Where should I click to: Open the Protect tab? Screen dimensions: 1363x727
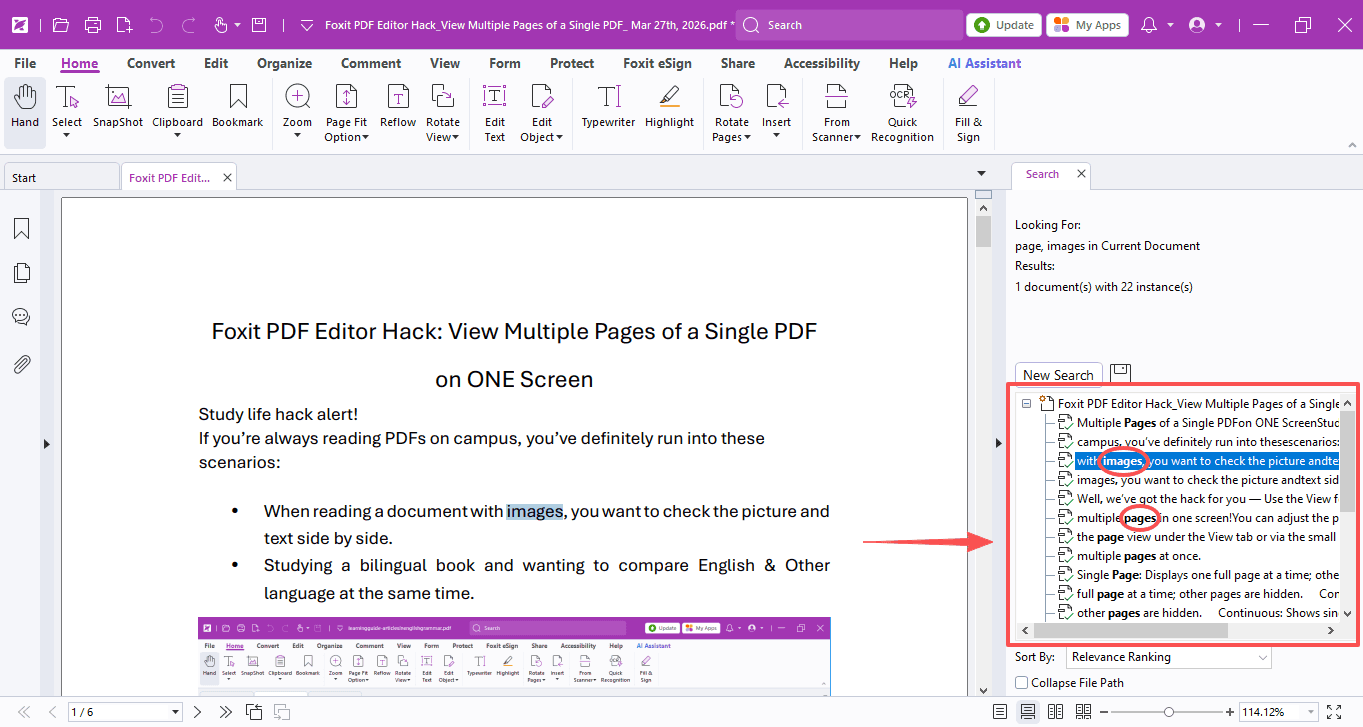pos(572,63)
